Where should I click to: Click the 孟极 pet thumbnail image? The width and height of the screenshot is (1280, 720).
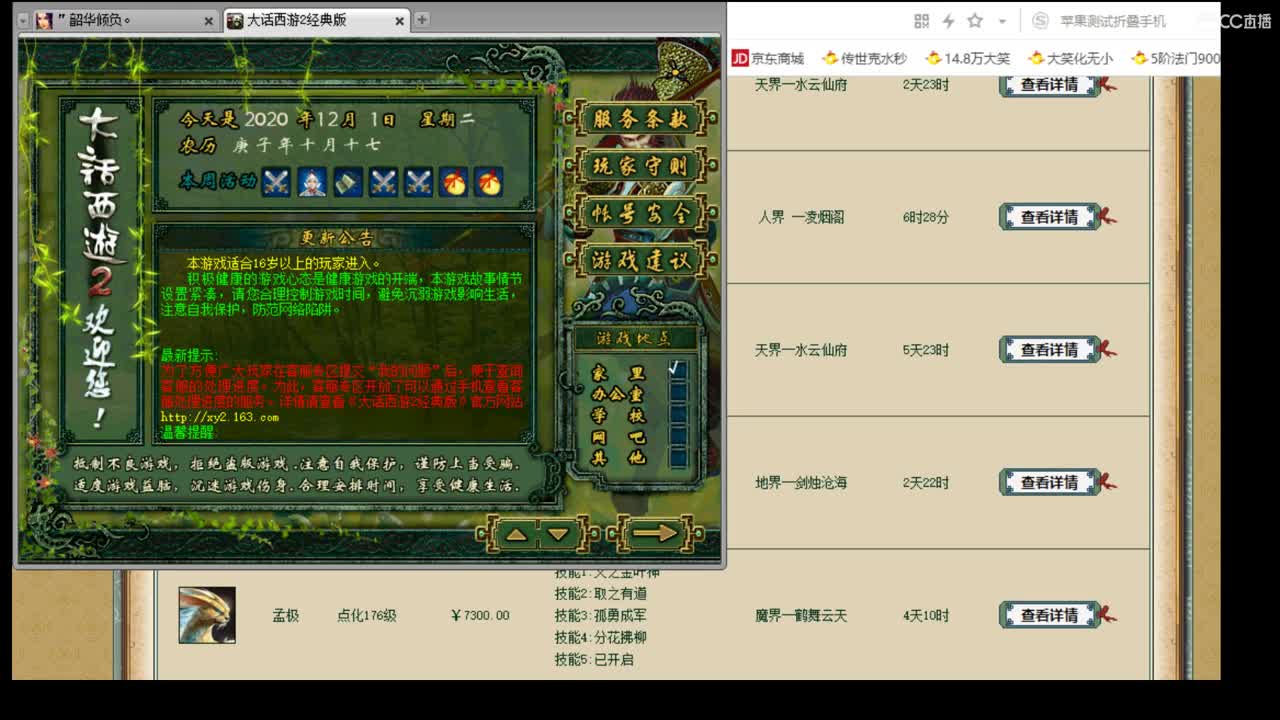207,615
